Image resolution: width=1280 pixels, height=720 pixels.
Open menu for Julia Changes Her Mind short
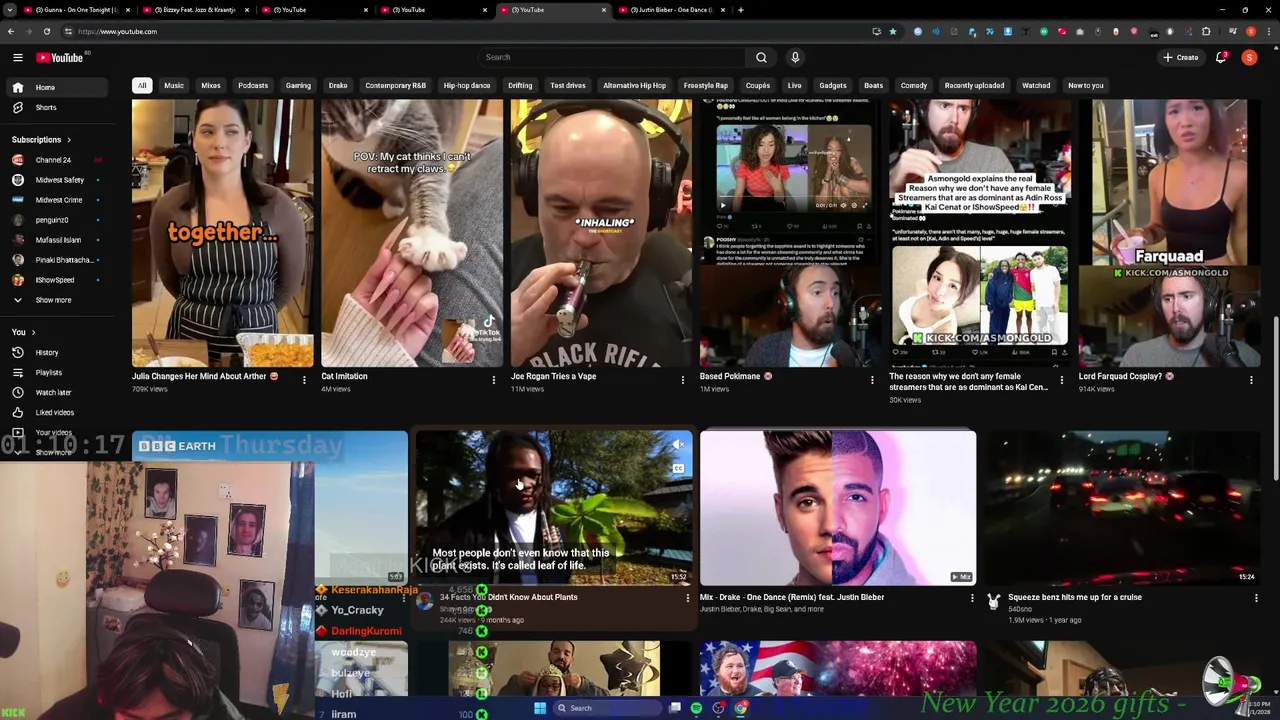(x=304, y=380)
